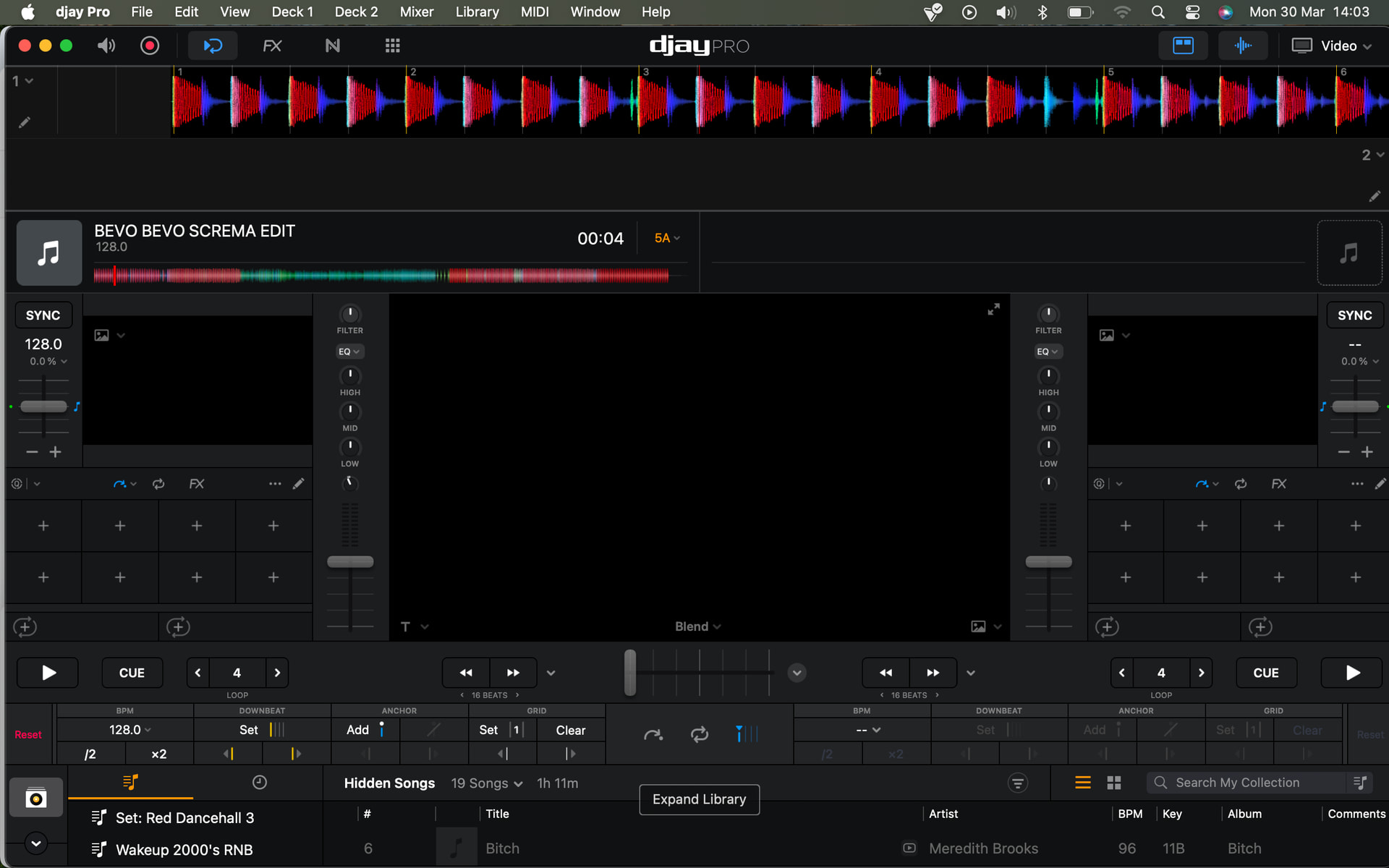Viewport: 1389px width, 868px height.
Task: Toggle the Automix loop button in the toolbar
Action: click(213, 46)
